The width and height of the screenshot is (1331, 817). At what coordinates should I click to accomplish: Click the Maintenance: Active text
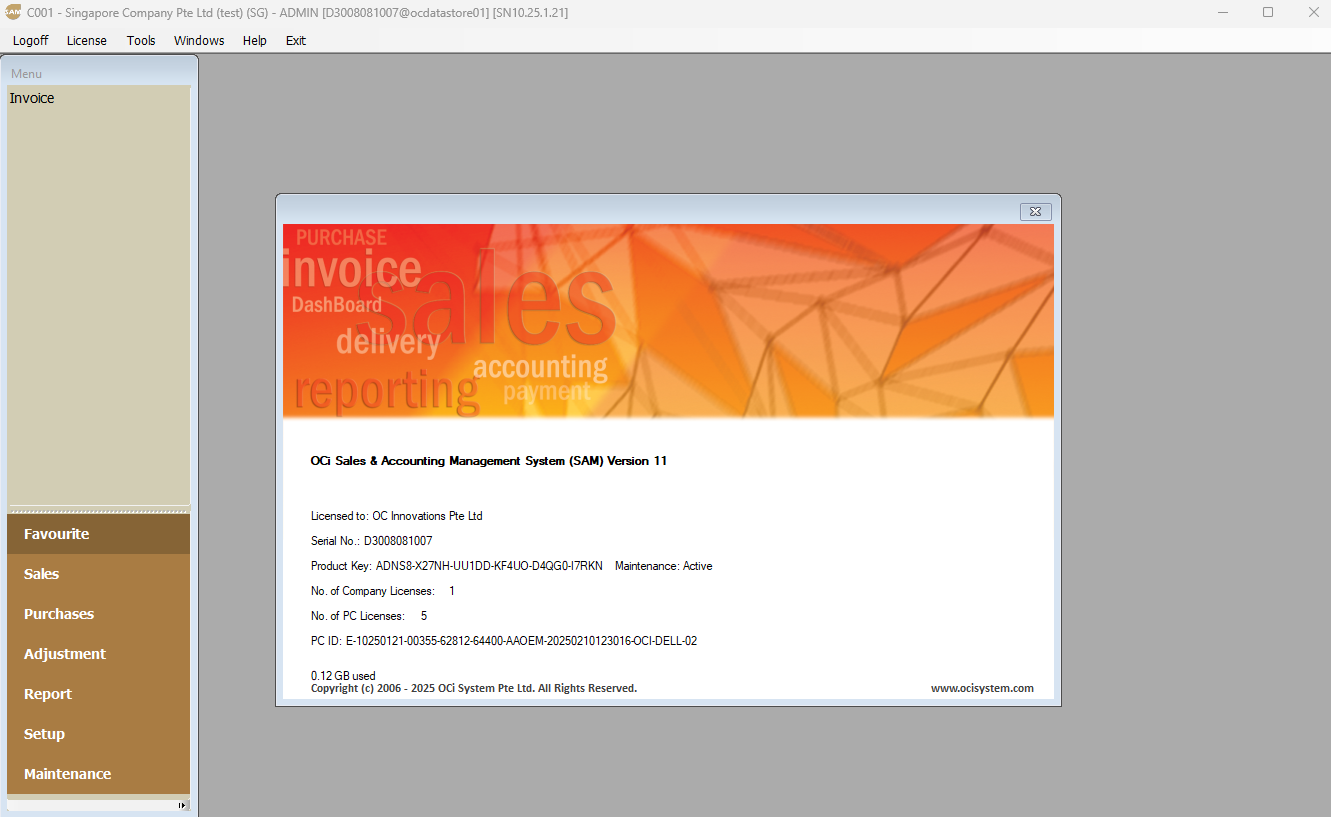(664, 566)
